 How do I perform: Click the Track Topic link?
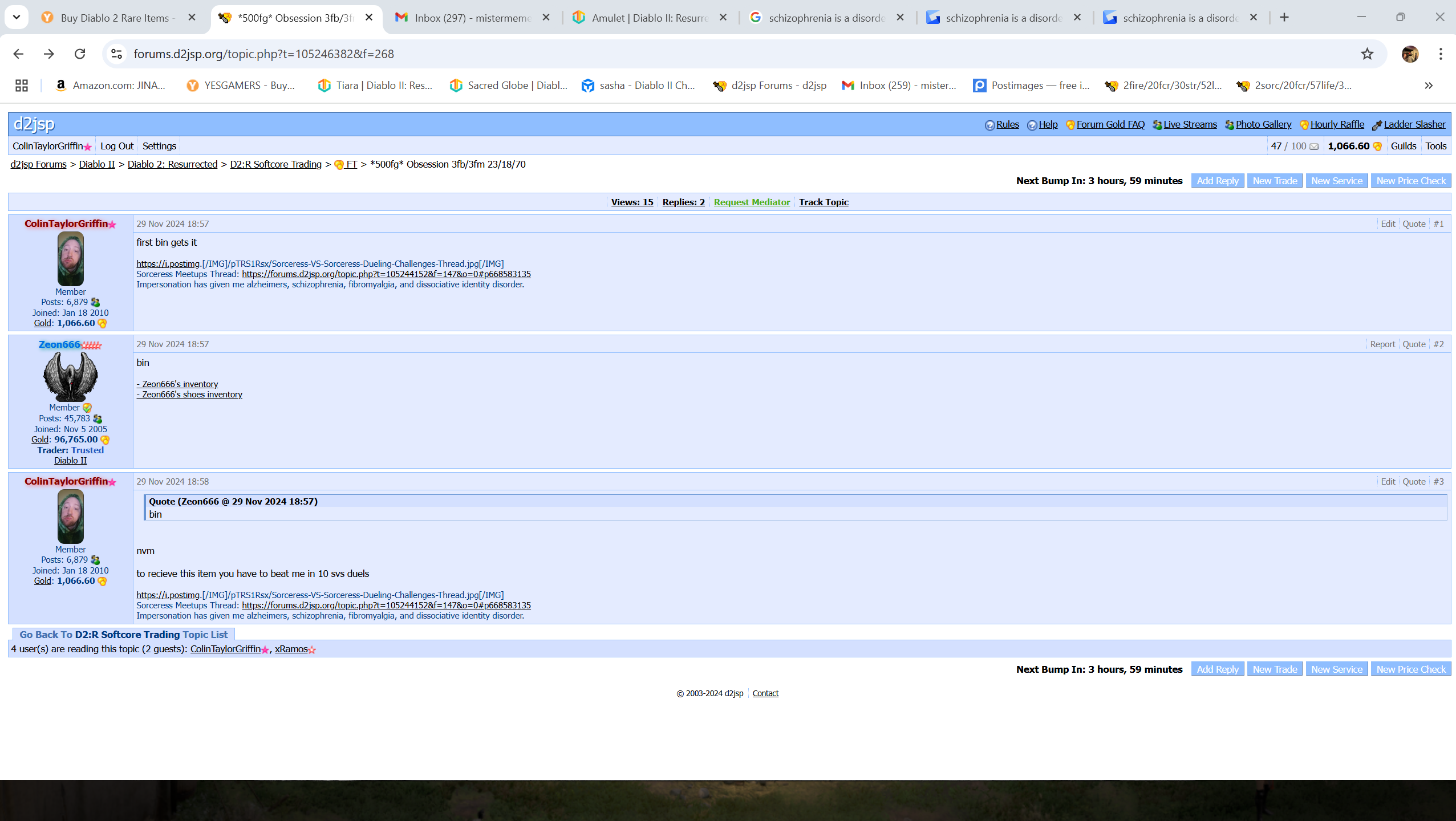coord(823,202)
